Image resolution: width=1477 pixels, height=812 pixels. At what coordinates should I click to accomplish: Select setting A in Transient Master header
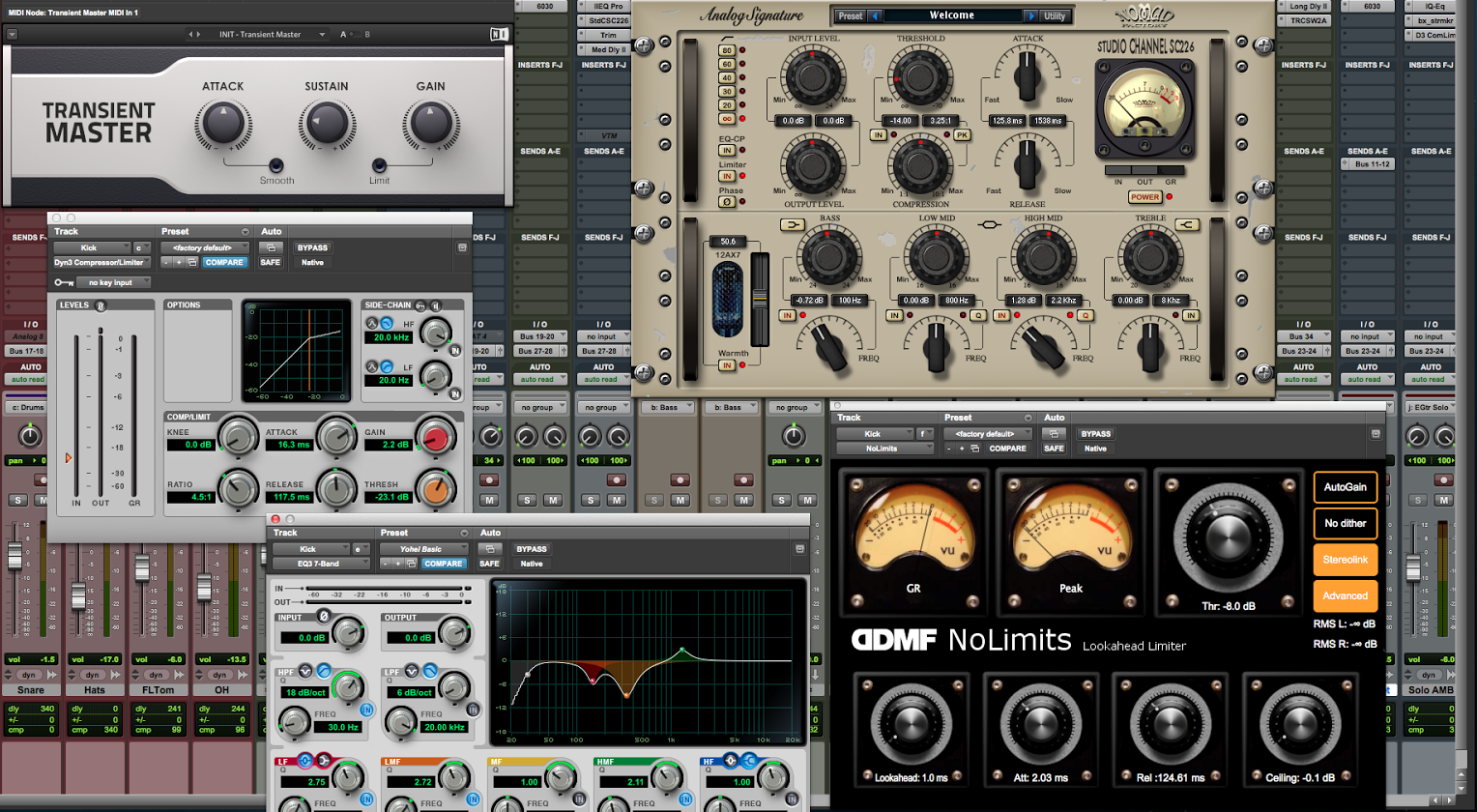pos(343,34)
